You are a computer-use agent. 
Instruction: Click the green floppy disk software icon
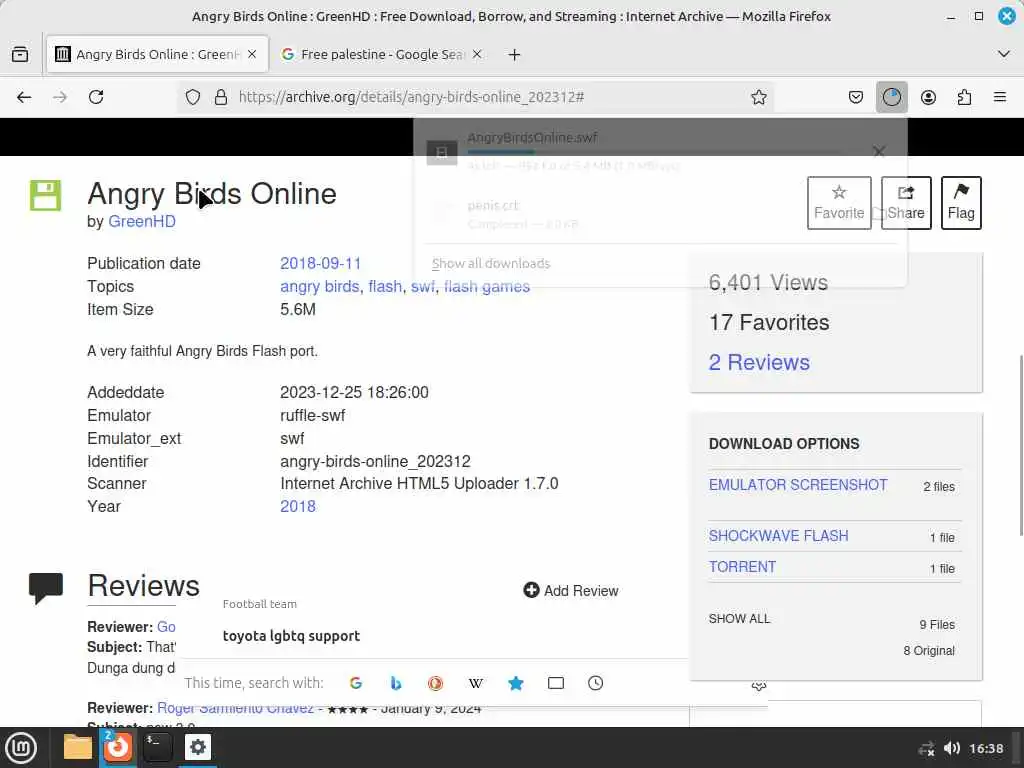pos(45,195)
